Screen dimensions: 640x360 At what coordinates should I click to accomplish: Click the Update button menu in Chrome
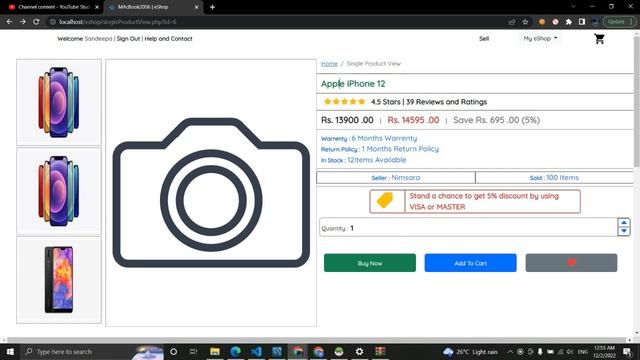click(619, 22)
